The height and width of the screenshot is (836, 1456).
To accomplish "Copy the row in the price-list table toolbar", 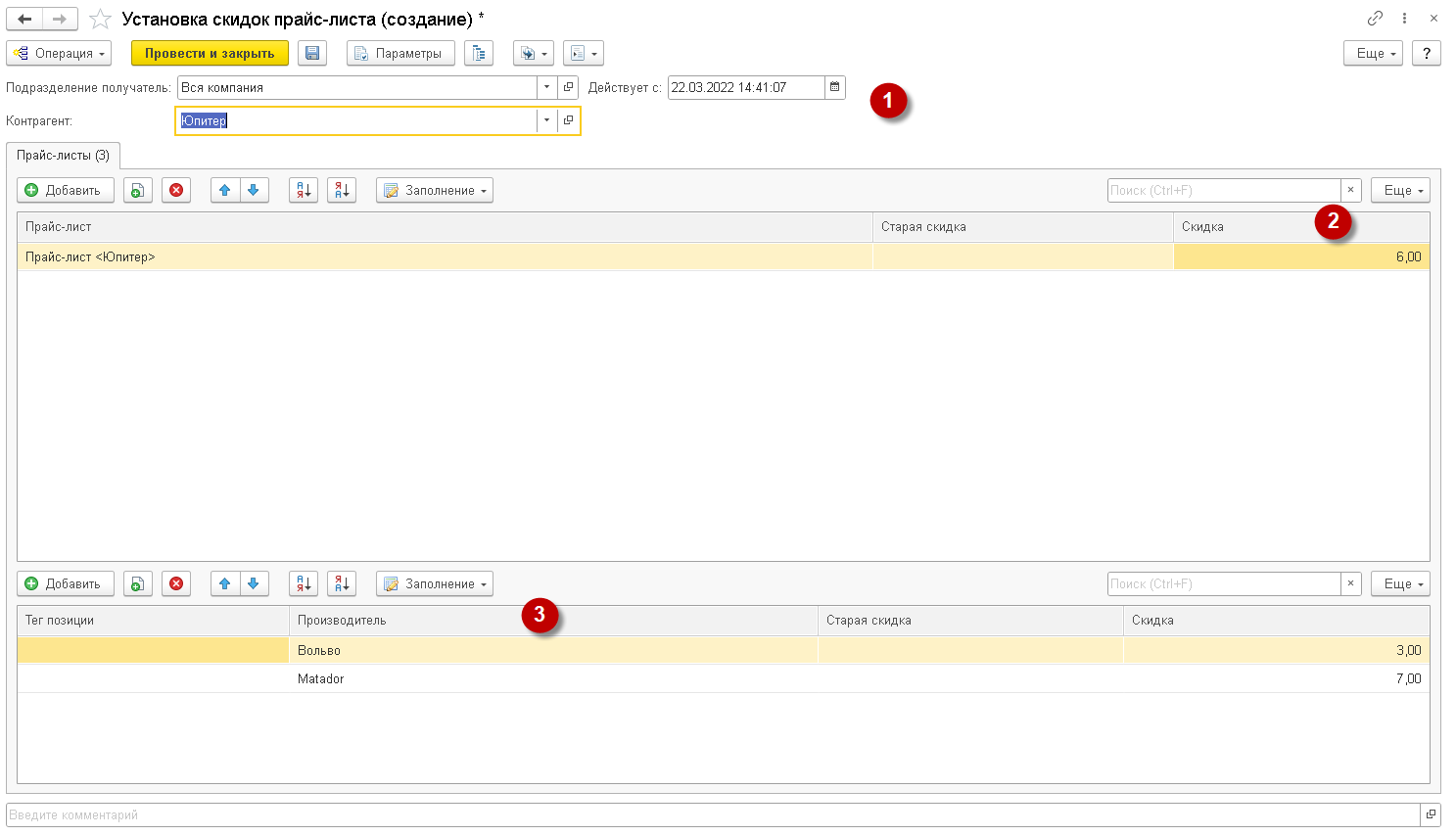I will (x=138, y=190).
